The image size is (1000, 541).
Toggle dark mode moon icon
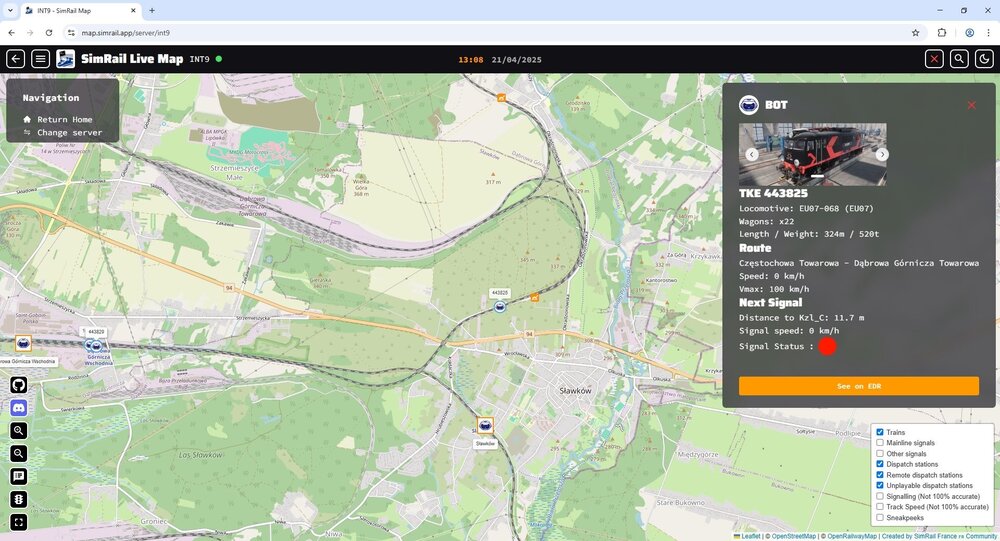click(983, 59)
